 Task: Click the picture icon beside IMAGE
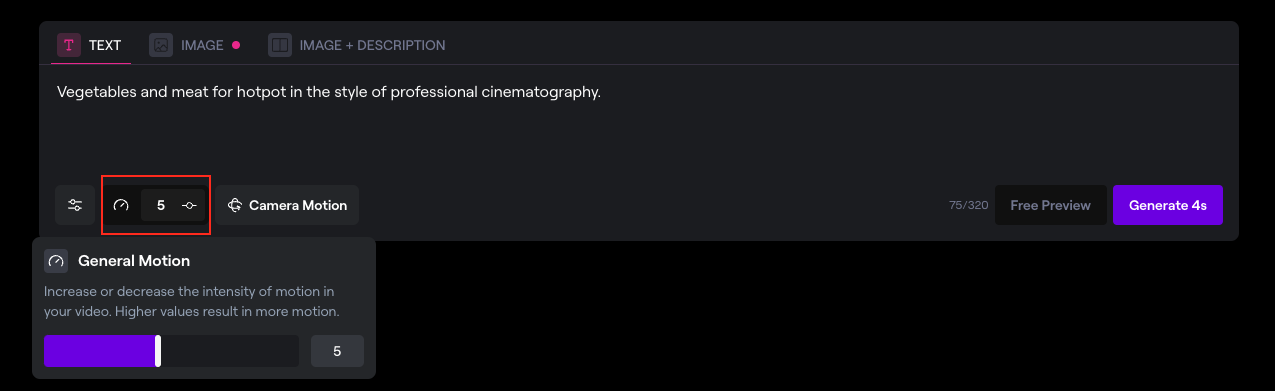[161, 45]
